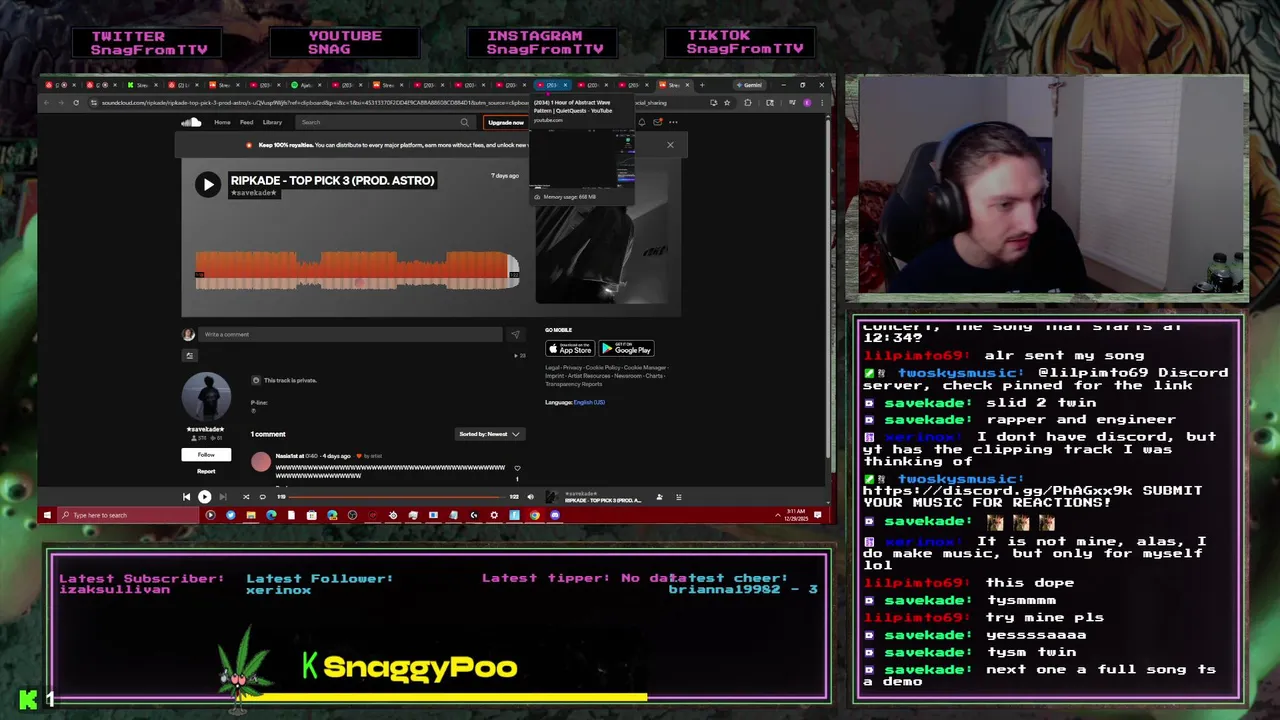The width and height of the screenshot is (1280, 720).
Task: Toggle repeat in the player bar
Action: [x=262, y=497]
